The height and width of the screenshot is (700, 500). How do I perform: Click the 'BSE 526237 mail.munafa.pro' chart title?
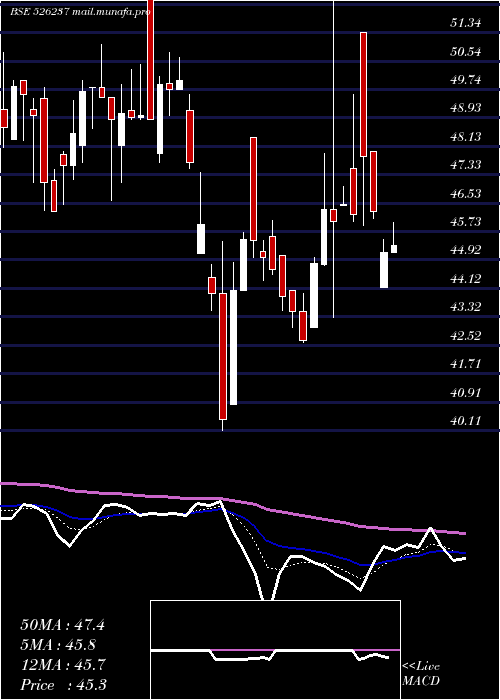pos(80,12)
